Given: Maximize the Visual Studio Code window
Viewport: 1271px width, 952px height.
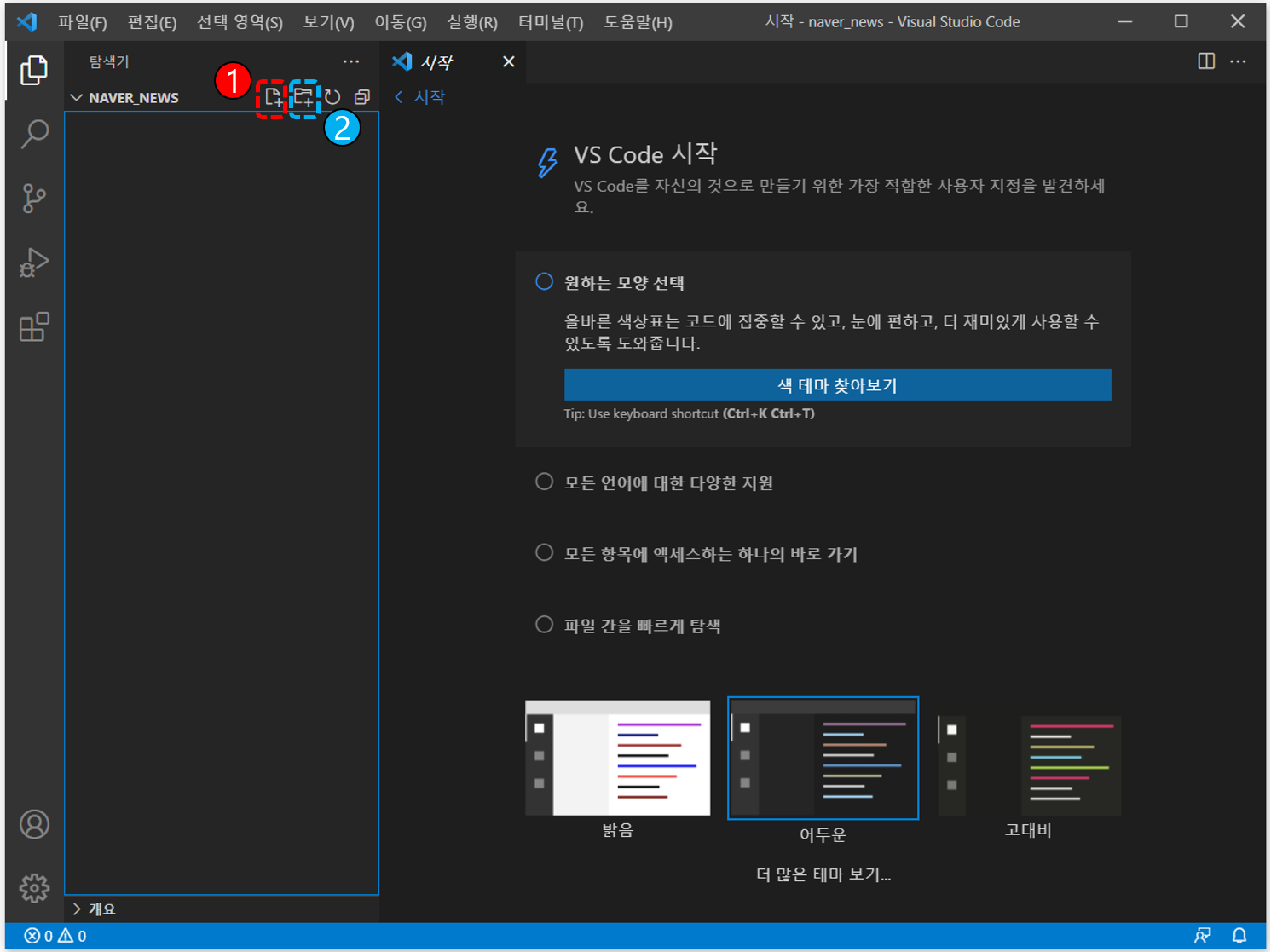Looking at the screenshot, I should point(1181,21).
